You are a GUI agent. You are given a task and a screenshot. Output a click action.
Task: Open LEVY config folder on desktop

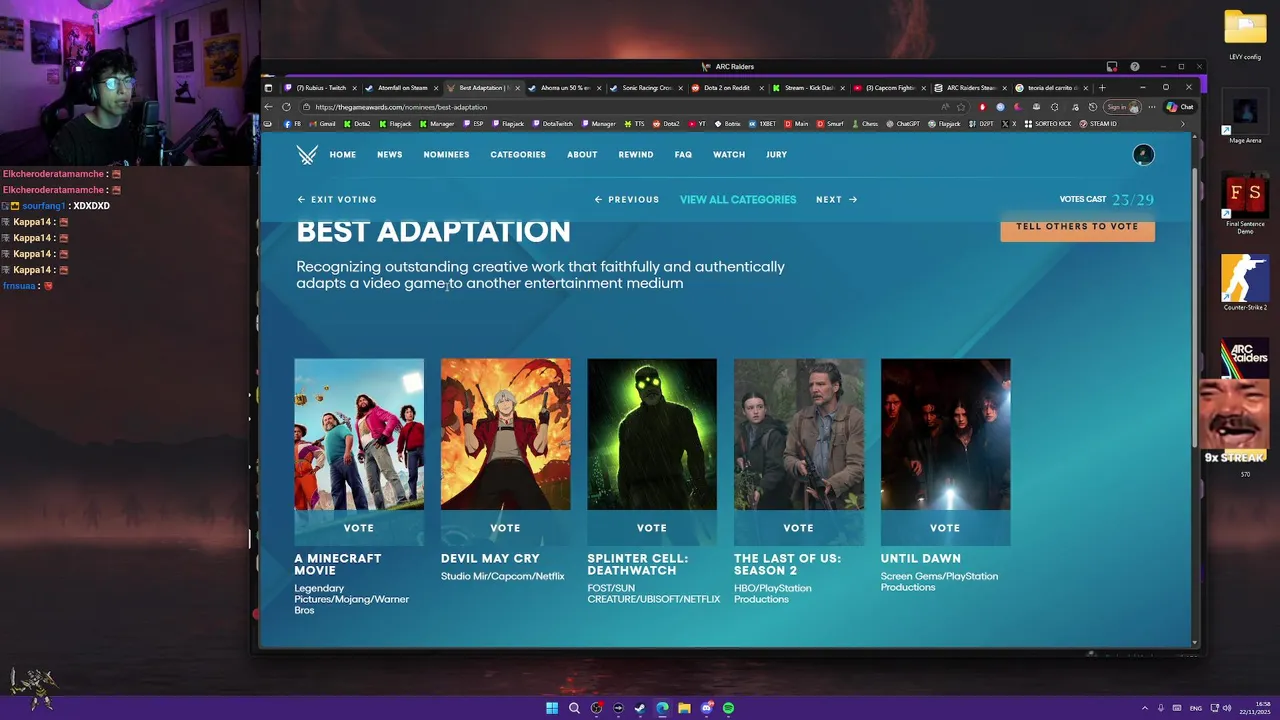pos(1245,35)
